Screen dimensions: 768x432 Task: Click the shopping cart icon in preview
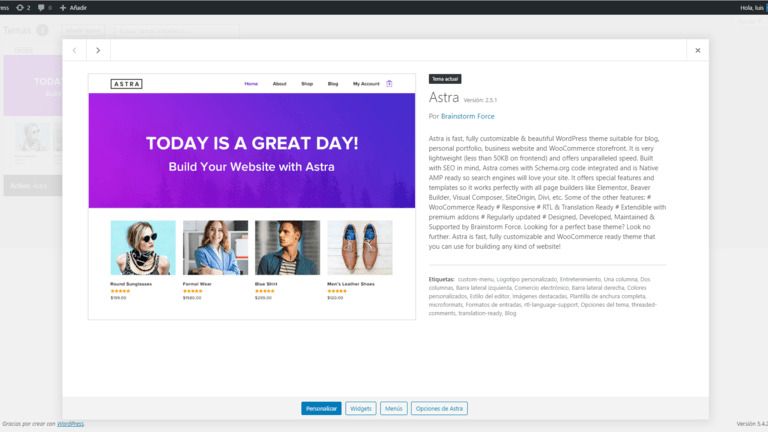coord(389,84)
